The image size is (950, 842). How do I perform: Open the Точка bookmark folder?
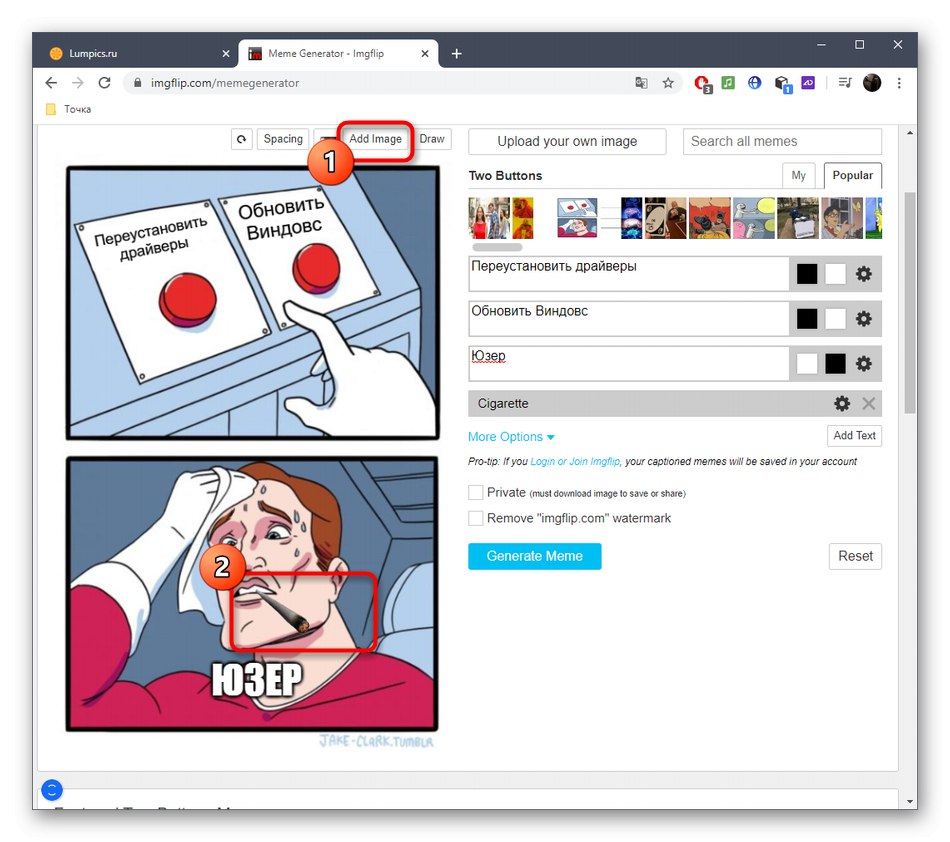coord(68,110)
